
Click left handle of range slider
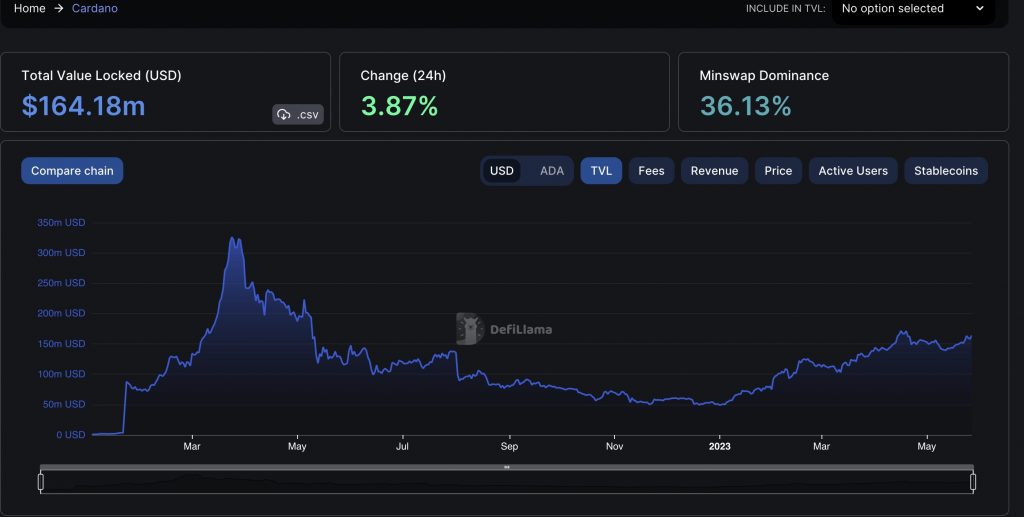click(x=40, y=482)
